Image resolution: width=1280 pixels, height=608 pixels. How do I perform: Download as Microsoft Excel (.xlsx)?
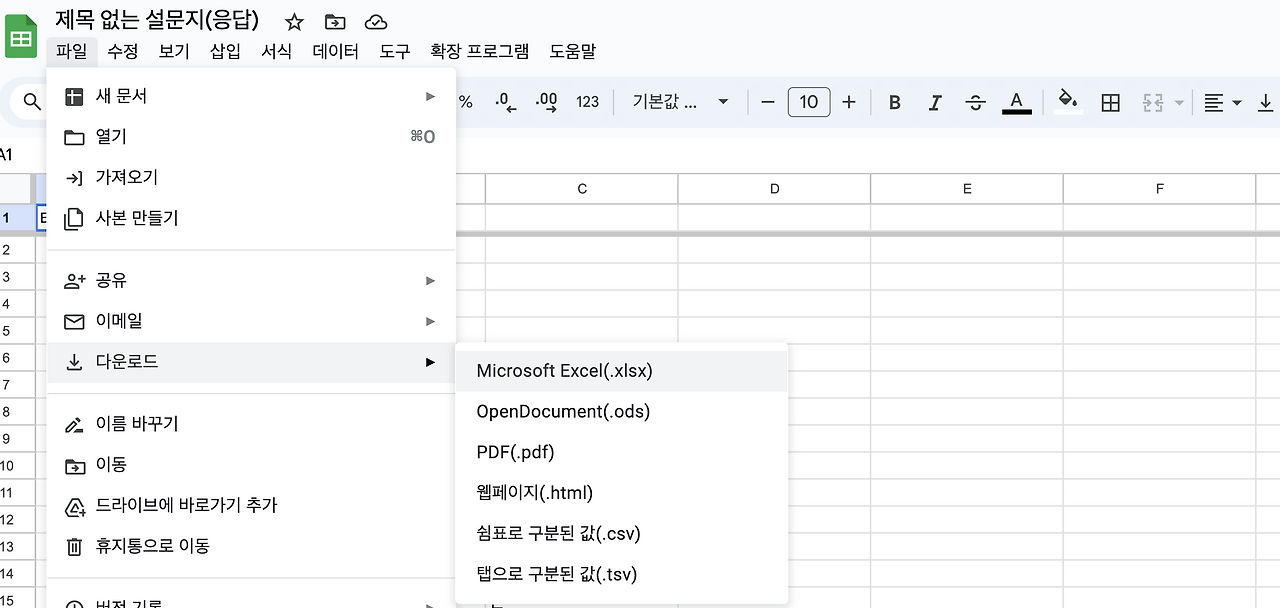coord(563,370)
